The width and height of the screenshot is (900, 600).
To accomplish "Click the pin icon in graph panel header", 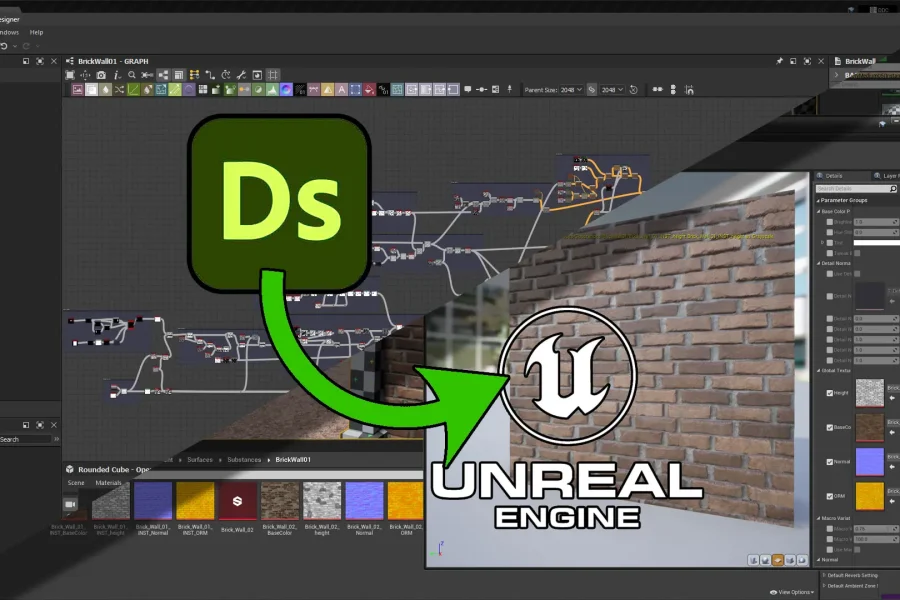I will click(779, 61).
